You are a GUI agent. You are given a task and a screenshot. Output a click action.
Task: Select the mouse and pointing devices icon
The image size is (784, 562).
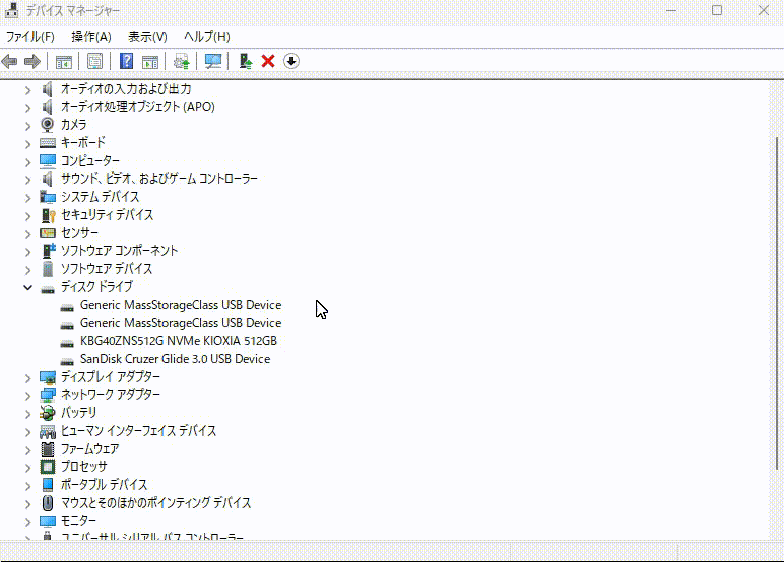(x=48, y=502)
